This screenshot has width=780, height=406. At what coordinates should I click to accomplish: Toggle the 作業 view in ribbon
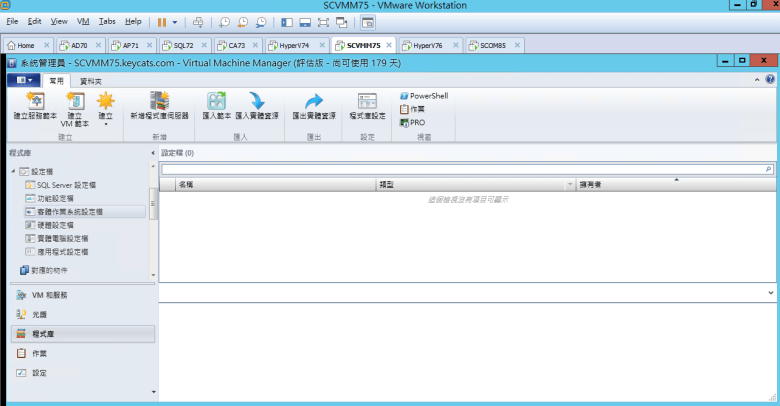pyautogui.click(x=412, y=109)
